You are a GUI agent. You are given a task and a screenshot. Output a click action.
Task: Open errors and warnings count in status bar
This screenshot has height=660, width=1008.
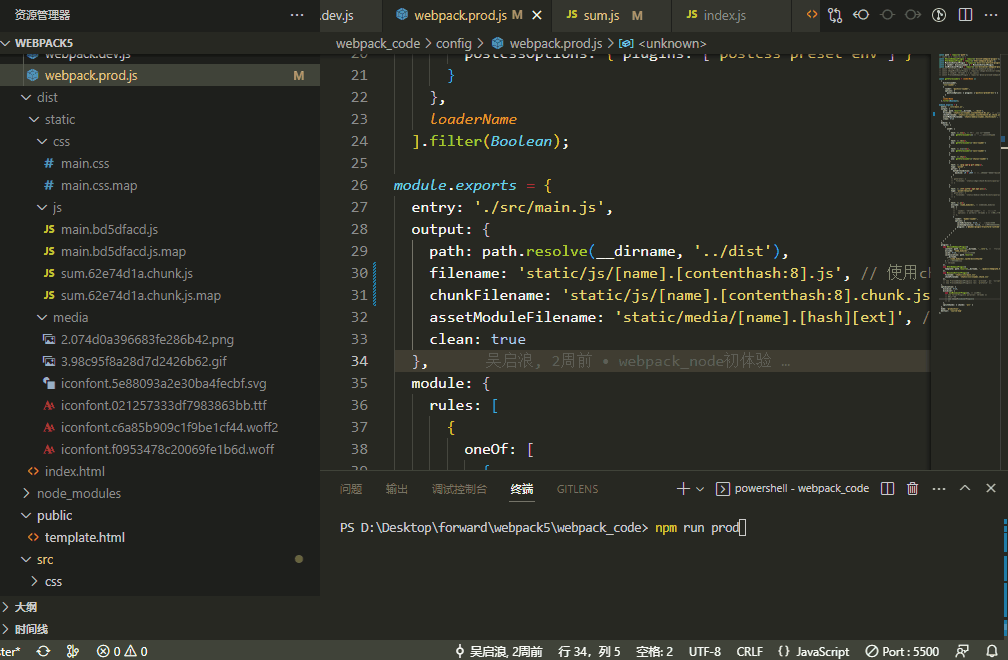point(122,651)
